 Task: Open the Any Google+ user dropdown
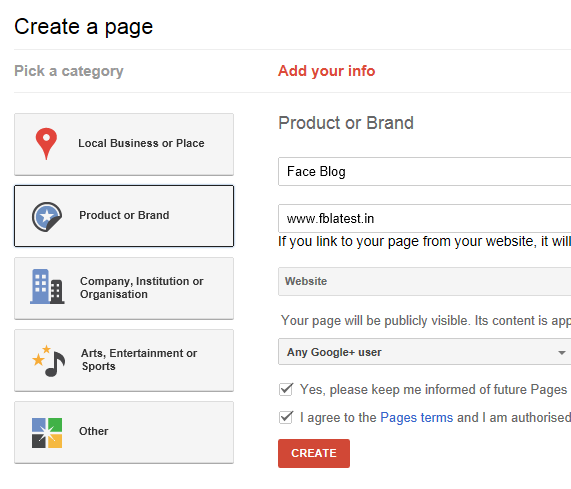425,352
